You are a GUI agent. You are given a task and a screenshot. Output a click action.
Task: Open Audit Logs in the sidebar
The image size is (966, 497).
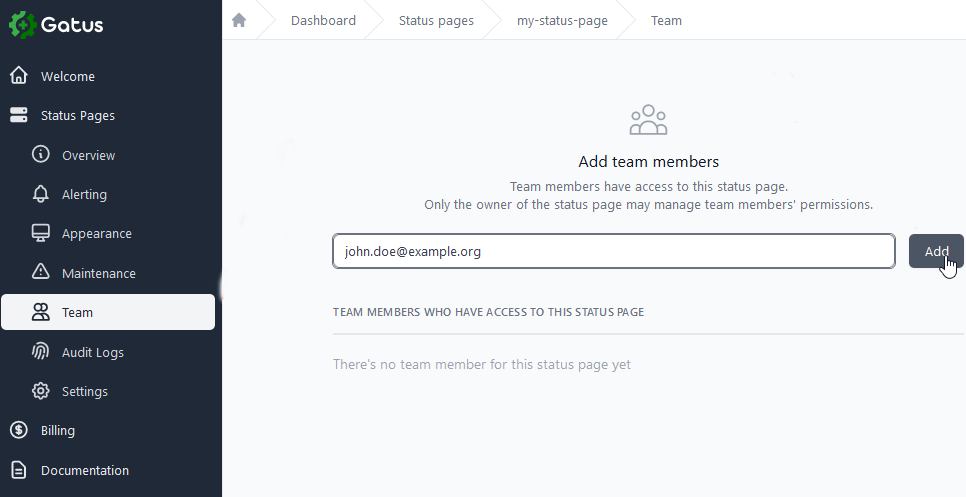click(93, 352)
